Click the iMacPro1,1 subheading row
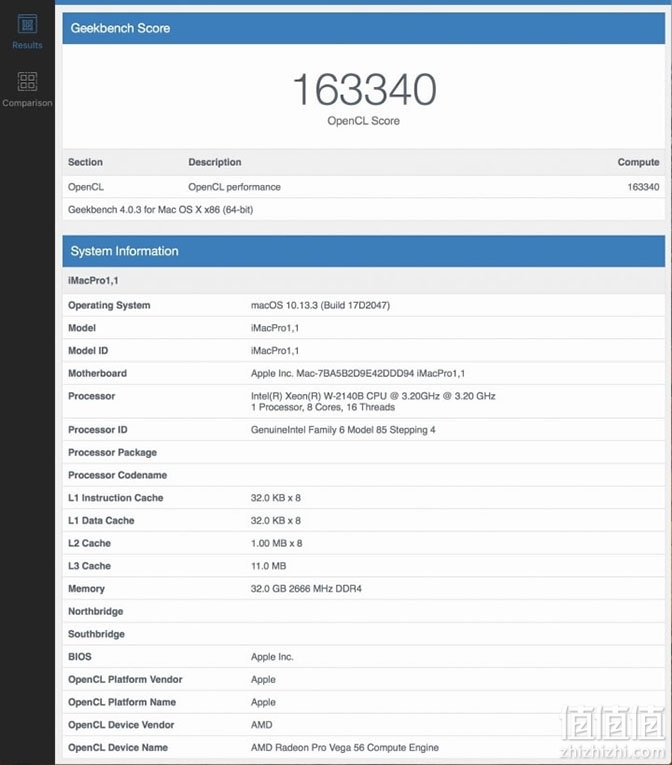The image size is (672, 765). tap(364, 281)
